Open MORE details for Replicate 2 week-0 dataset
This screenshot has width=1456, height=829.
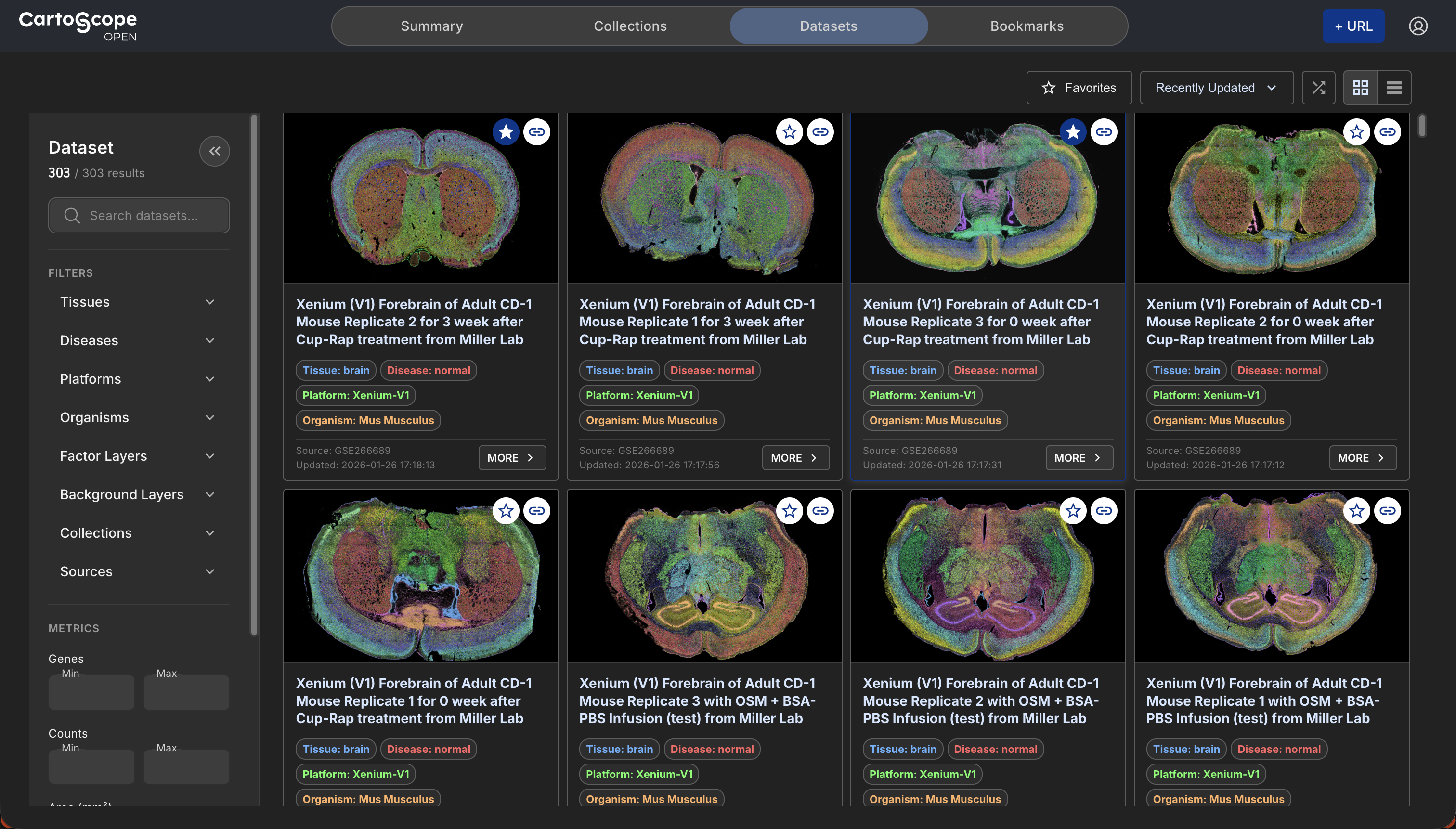(x=1362, y=457)
